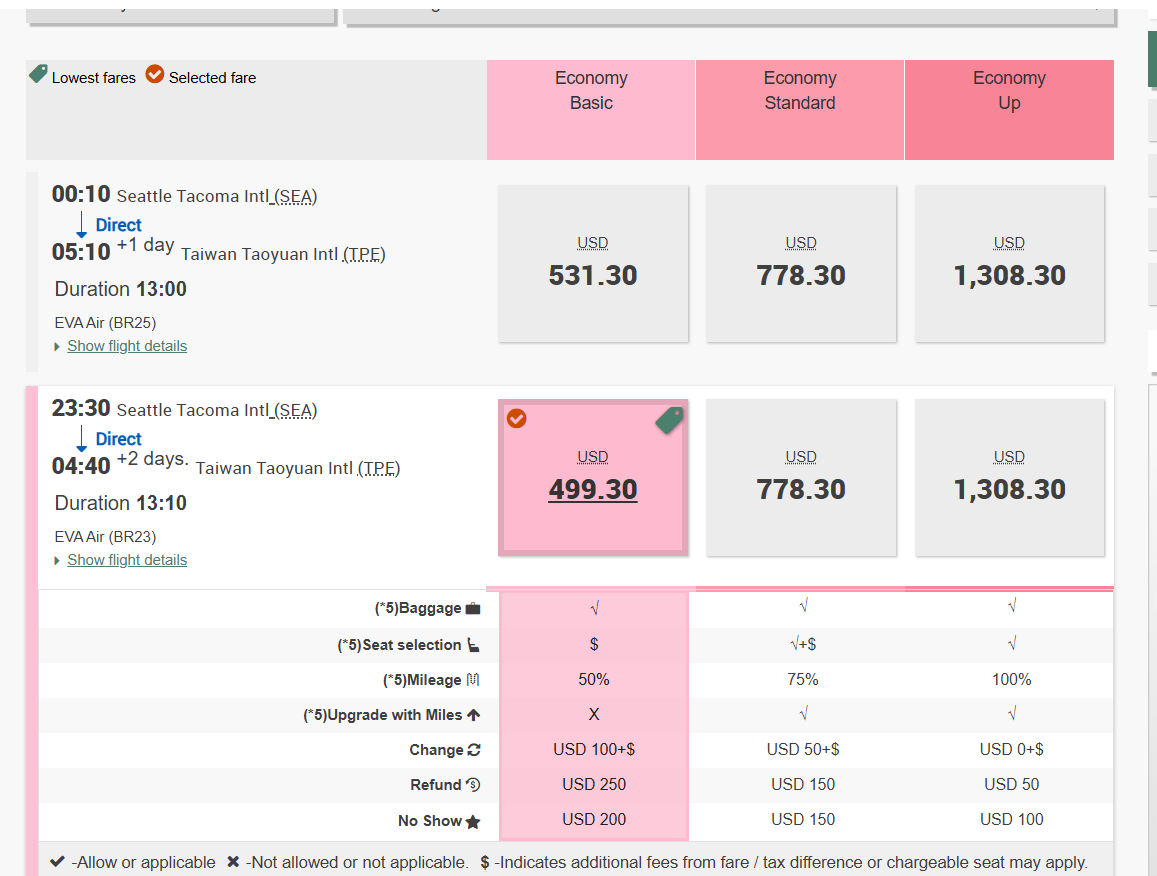Screen dimensions: 1157x876
Task: Click the TPE airport code on 04:40 arrival
Action: tap(378, 469)
